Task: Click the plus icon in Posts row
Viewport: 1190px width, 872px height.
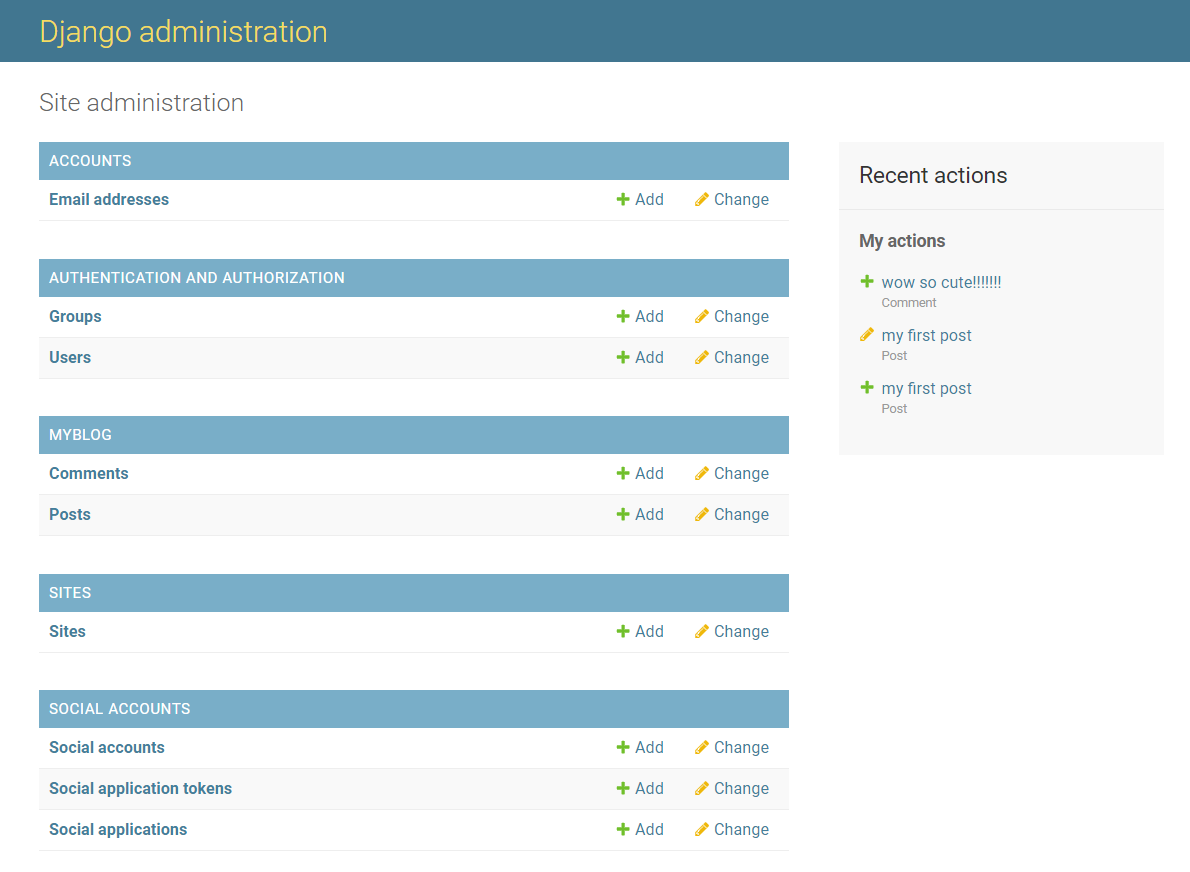Action: point(623,515)
